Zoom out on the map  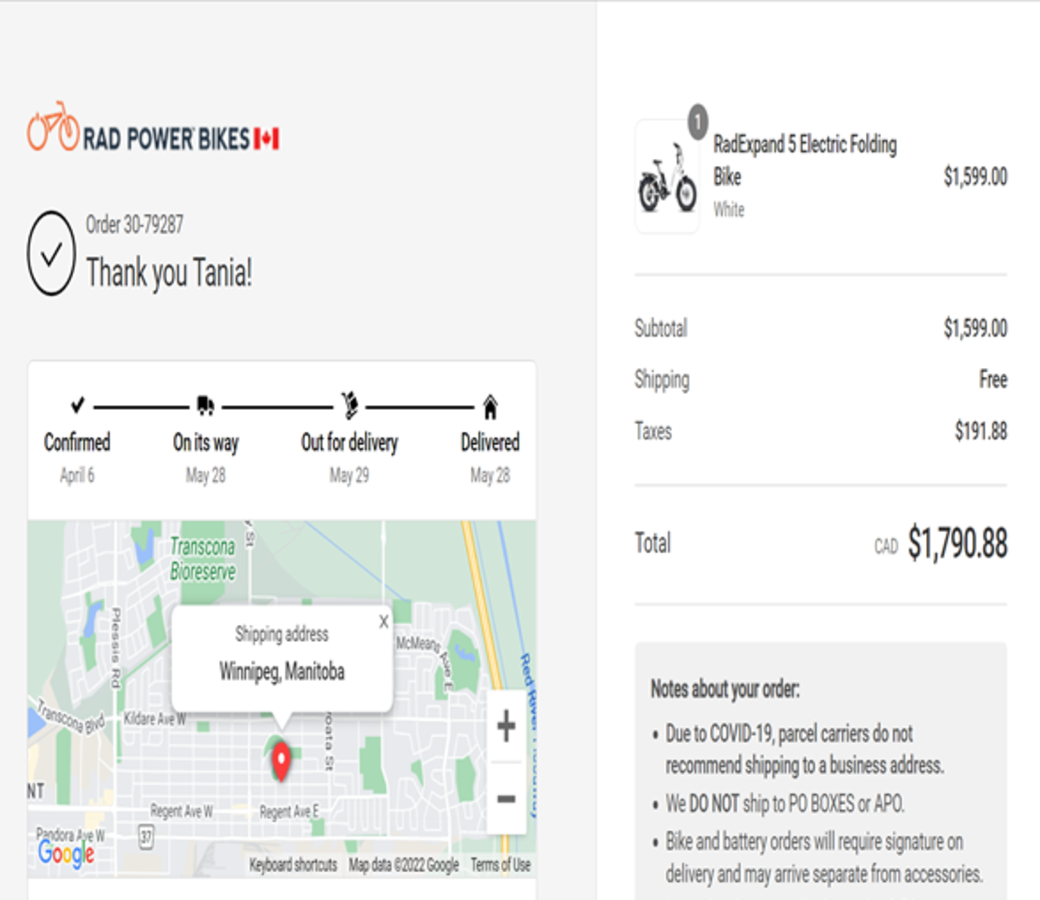pos(506,799)
